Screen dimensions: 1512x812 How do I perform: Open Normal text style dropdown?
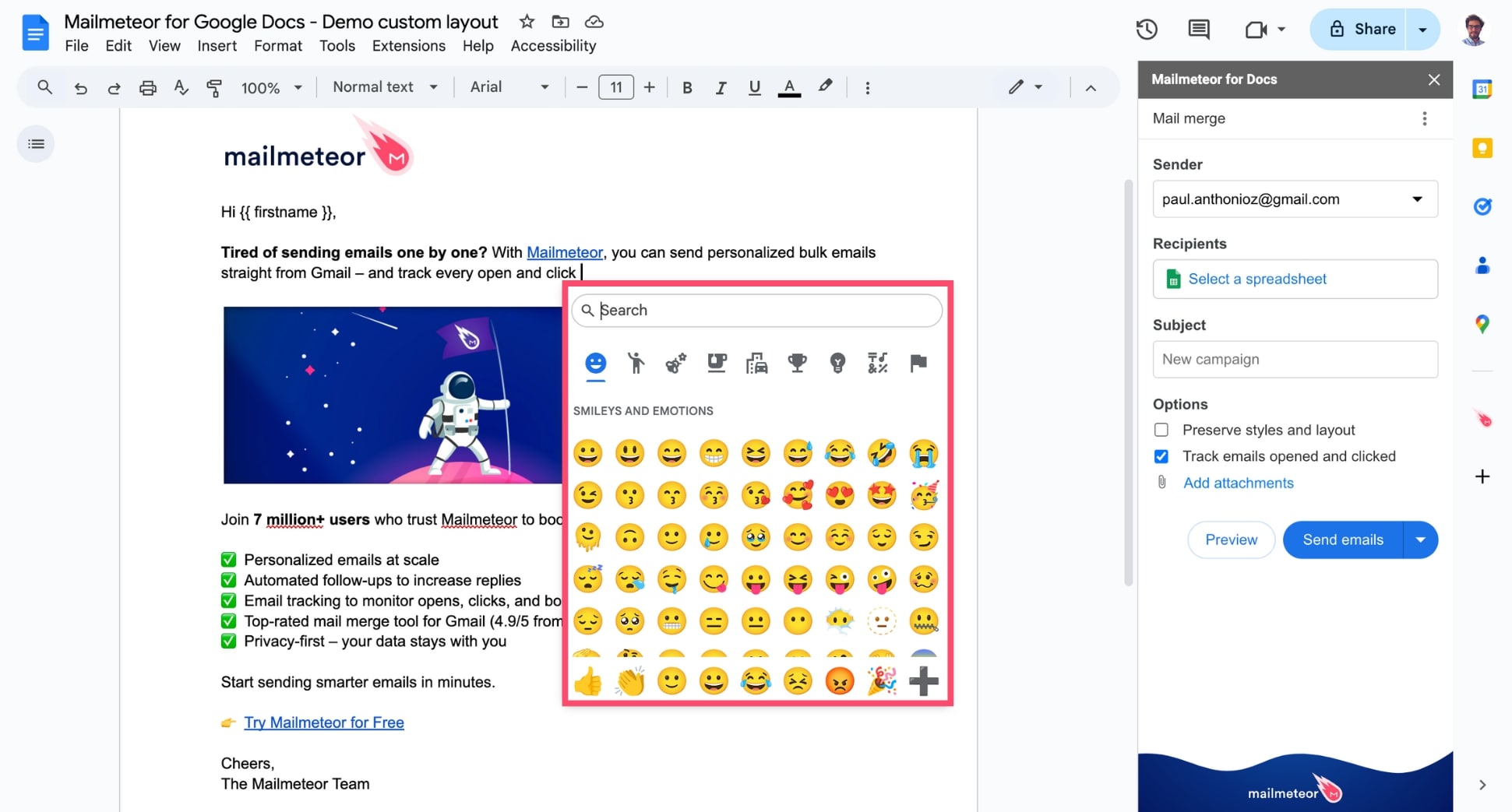pyautogui.click(x=385, y=87)
